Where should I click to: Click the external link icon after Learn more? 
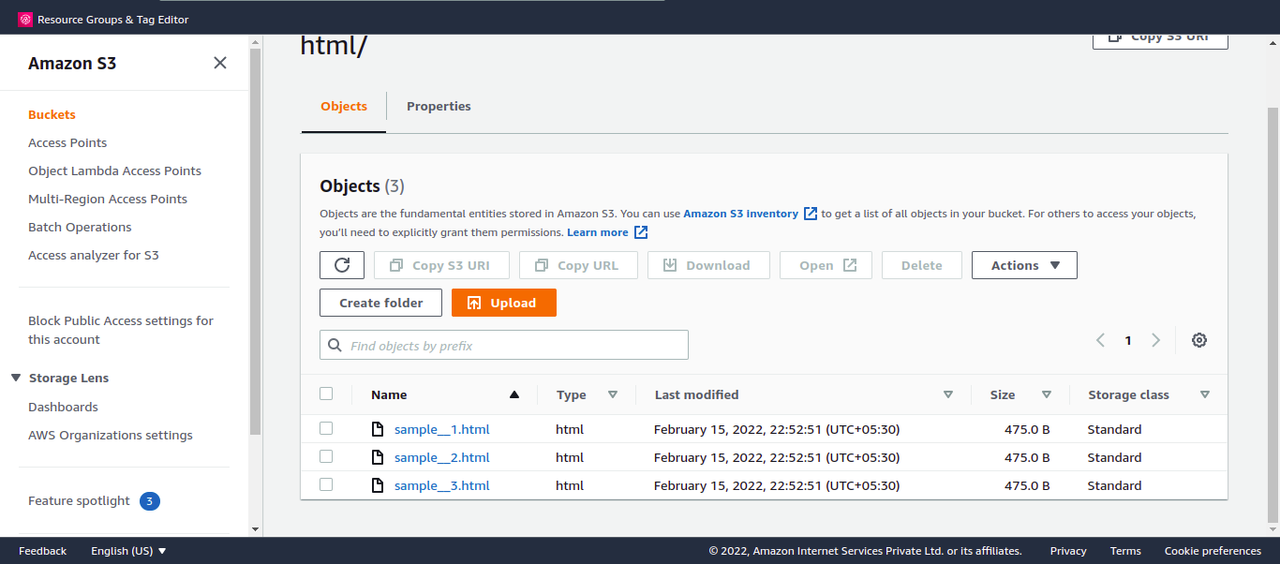(641, 232)
